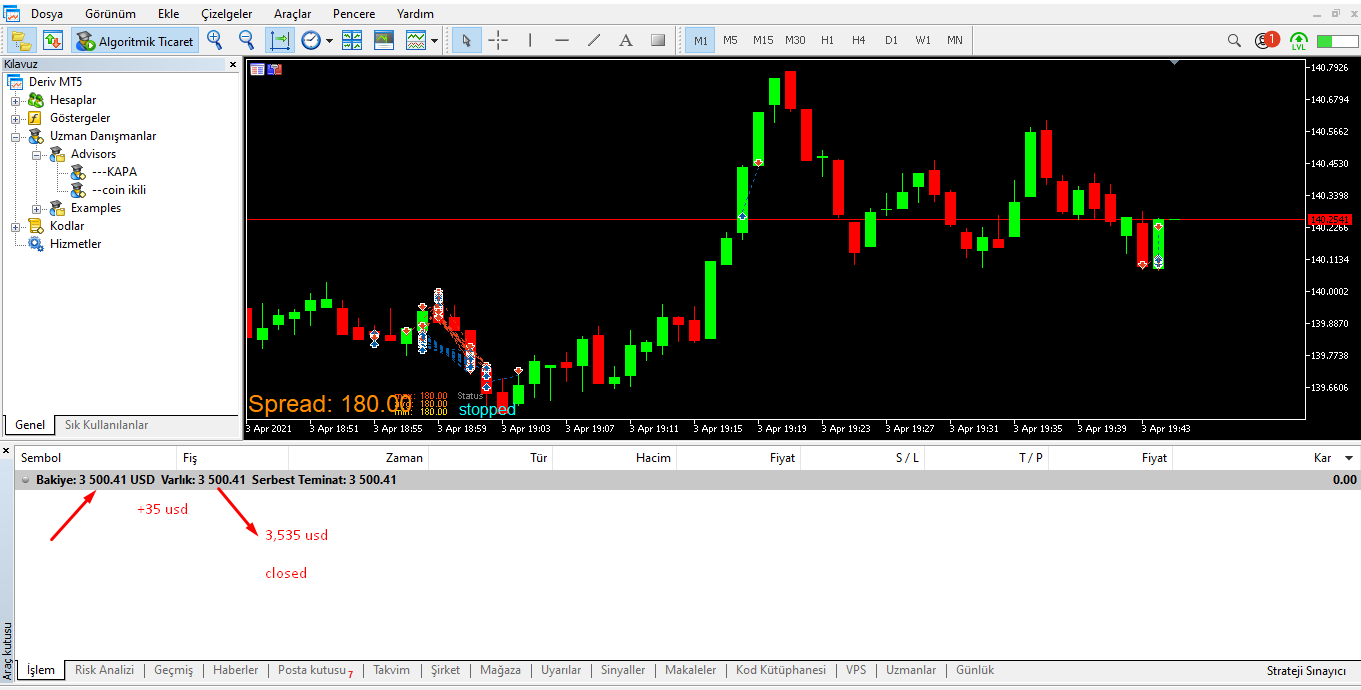Open the search magnifier icon
Image resolution: width=1361 pixels, height=690 pixels.
tap(1235, 41)
